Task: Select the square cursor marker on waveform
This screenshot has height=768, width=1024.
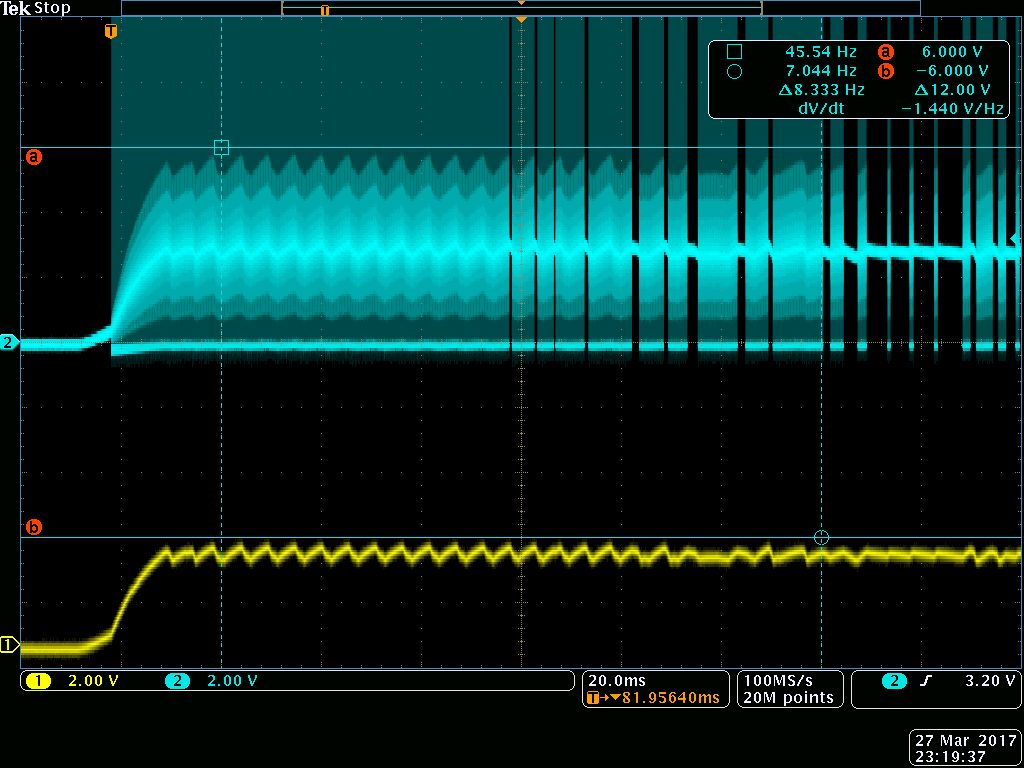Action: [221, 148]
